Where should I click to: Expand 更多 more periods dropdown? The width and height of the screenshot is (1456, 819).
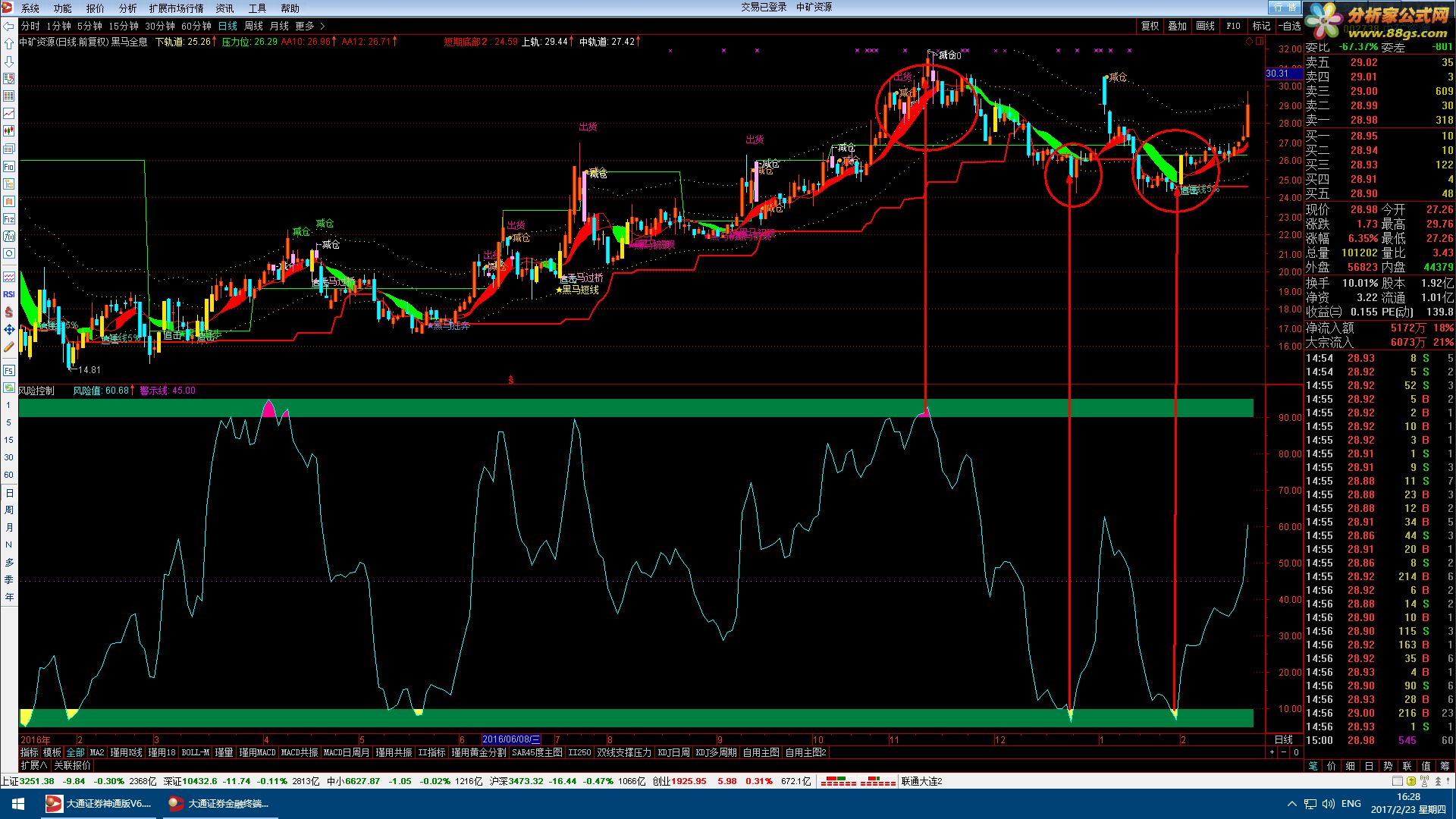tap(309, 26)
